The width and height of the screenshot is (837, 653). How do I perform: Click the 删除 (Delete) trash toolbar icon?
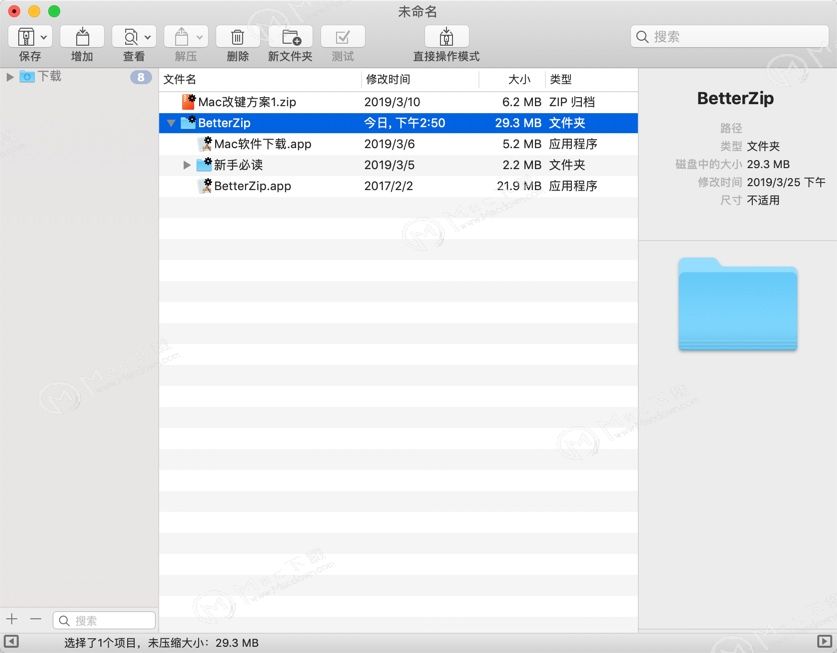[x=238, y=37]
